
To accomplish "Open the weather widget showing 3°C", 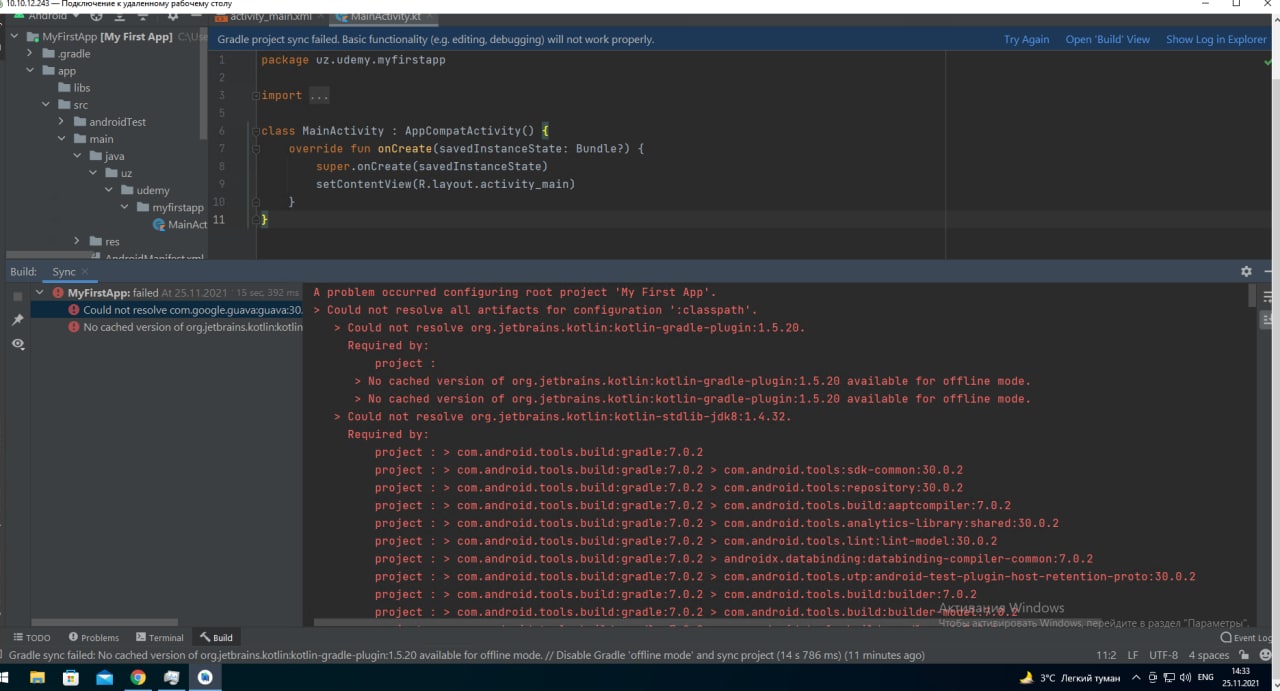I will (1070, 677).
